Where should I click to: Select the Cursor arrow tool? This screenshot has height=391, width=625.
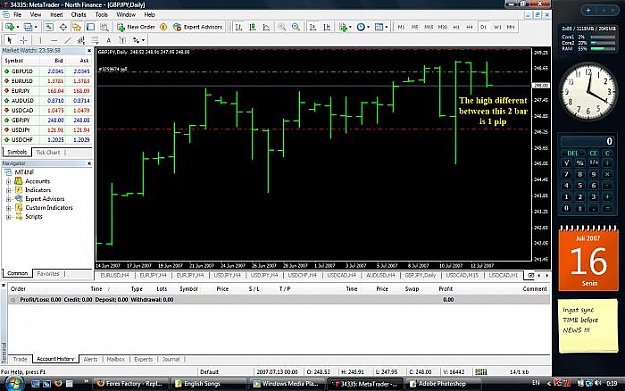pyautogui.click(x=10, y=40)
